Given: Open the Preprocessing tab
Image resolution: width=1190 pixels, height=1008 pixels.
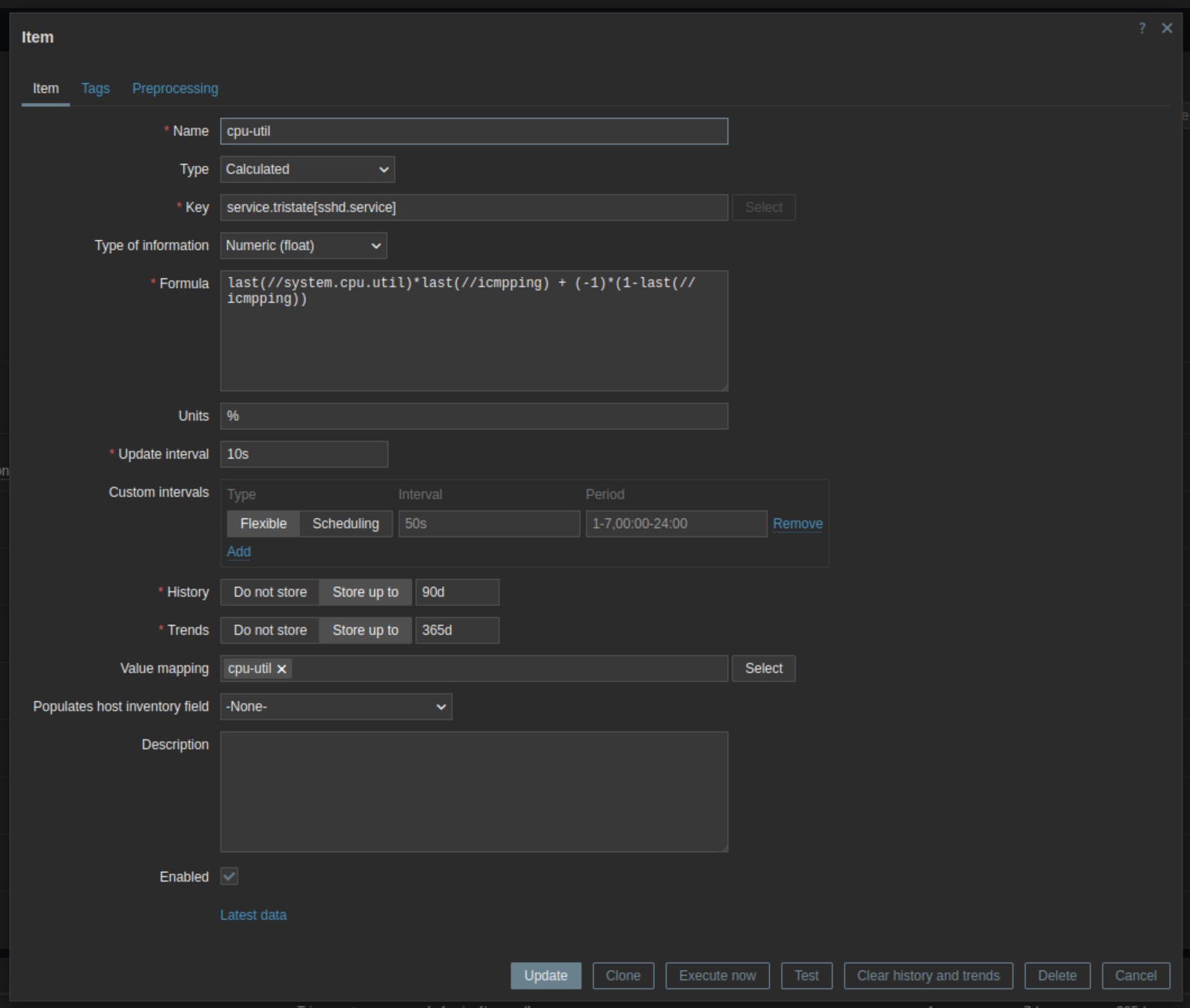Looking at the screenshot, I should point(175,88).
